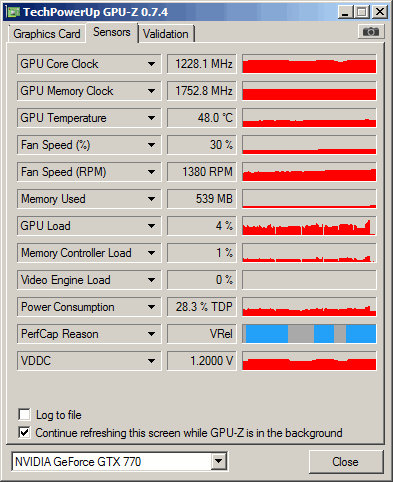393x482 pixels.
Task: Click the 1228.1 MHz core clock value
Action: tap(202, 64)
